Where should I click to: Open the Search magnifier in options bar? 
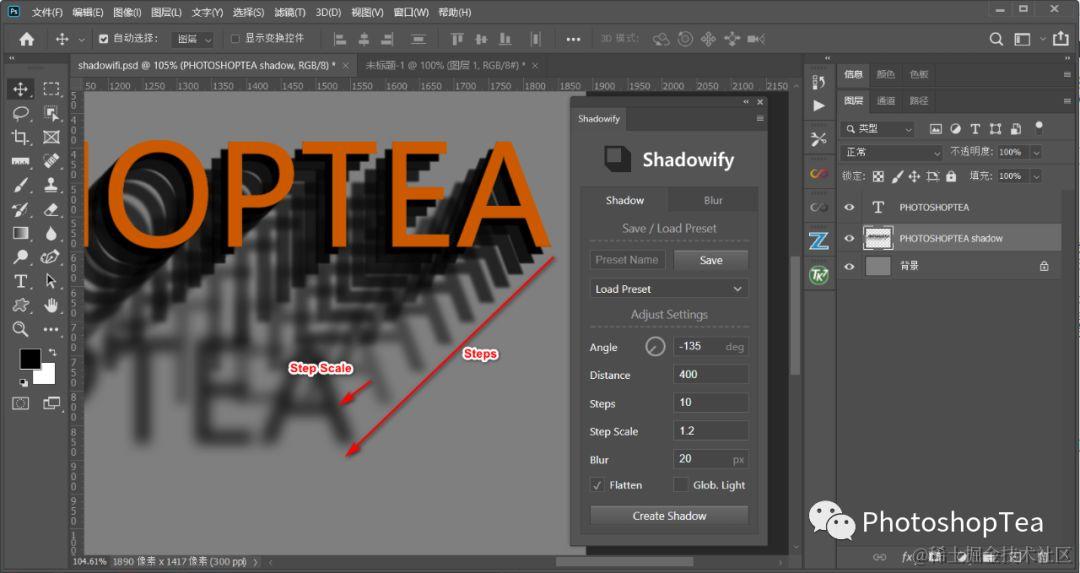(x=996, y=39)
